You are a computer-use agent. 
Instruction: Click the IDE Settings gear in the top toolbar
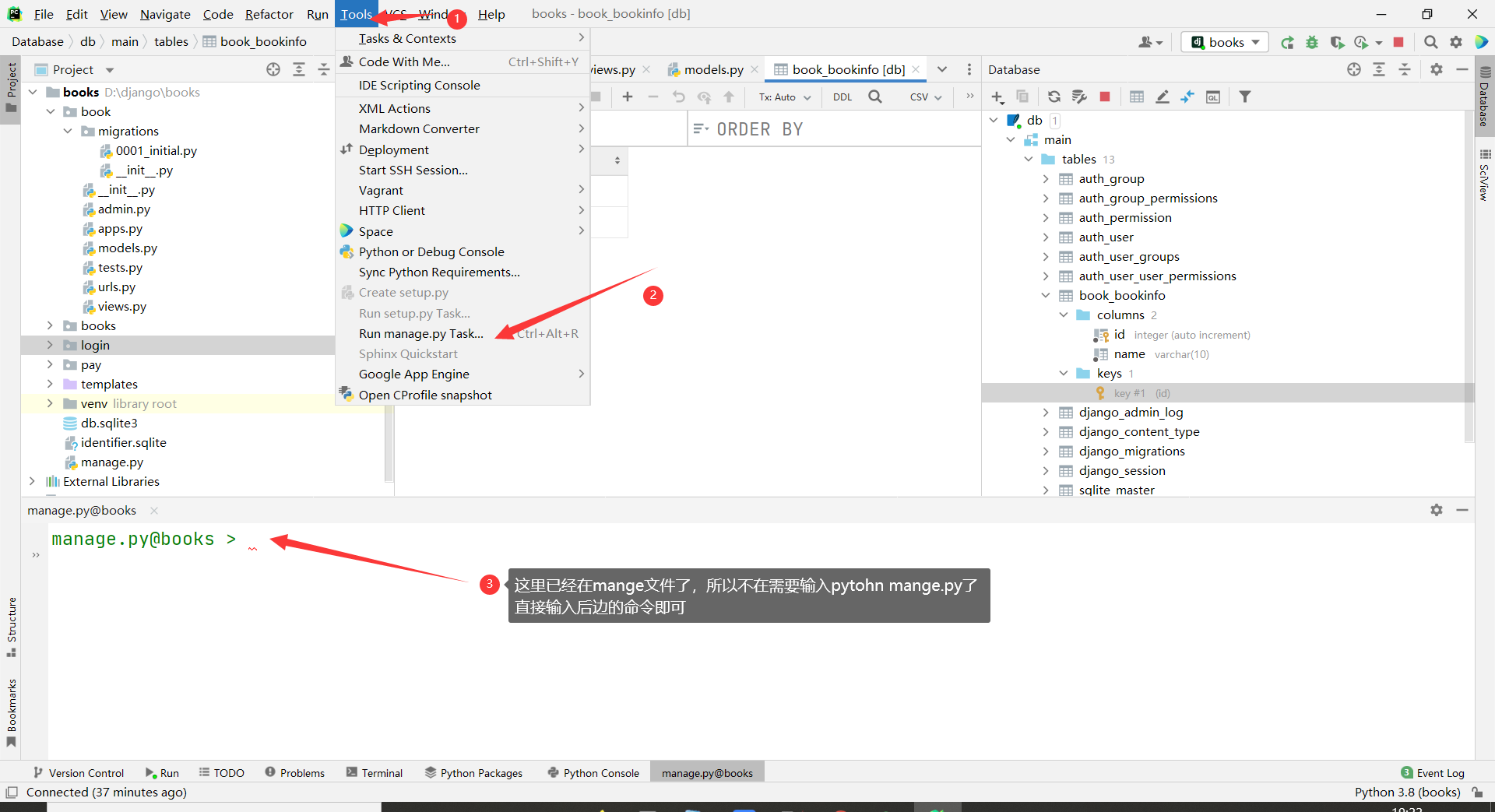(x=1456, y=42)
